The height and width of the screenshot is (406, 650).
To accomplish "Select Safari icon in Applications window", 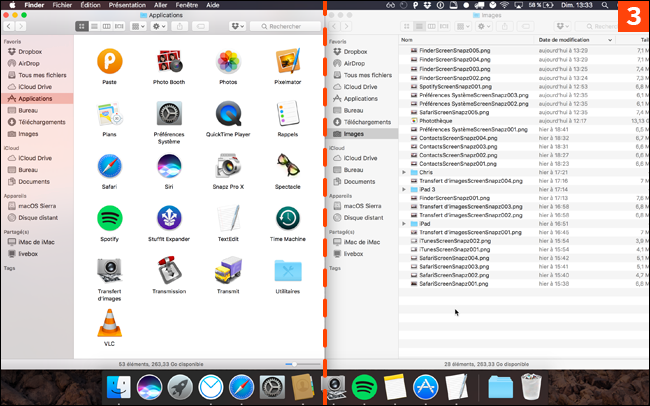I will pos(109,166).
